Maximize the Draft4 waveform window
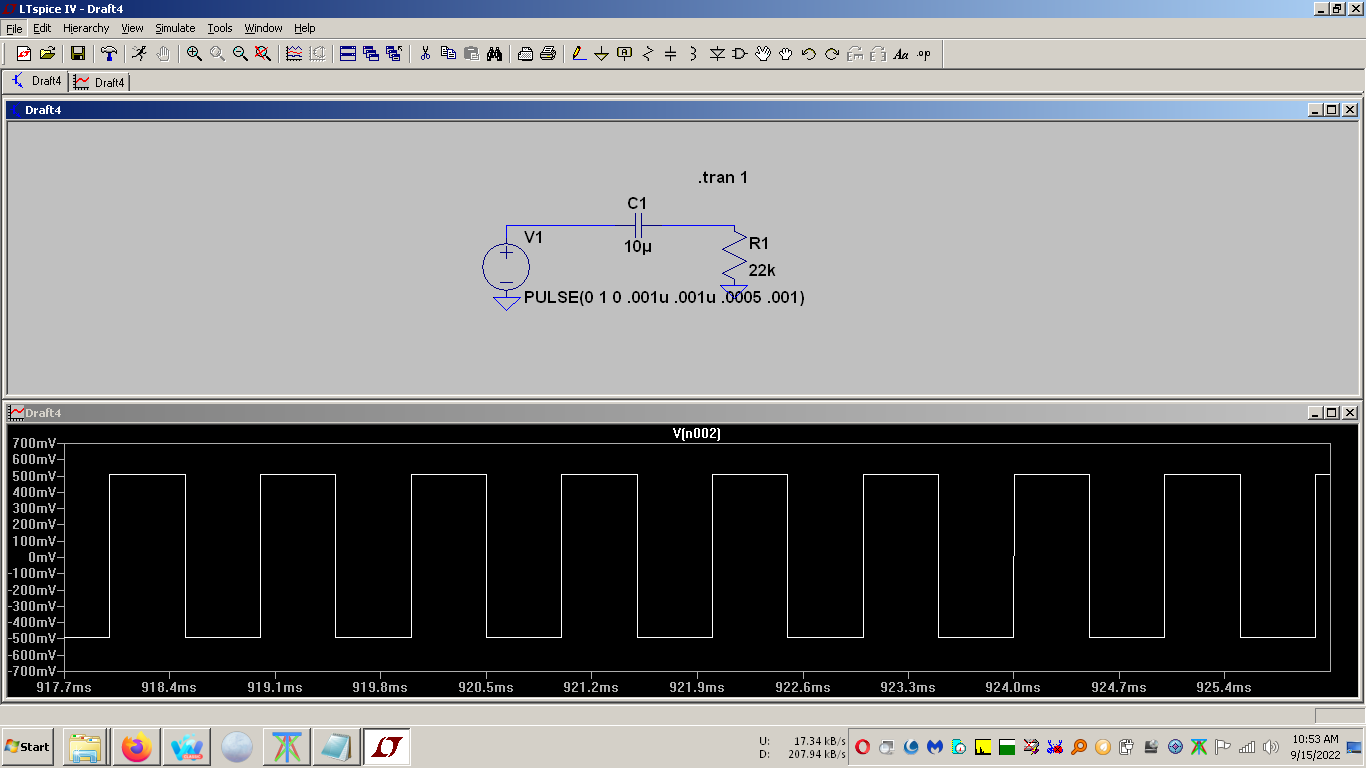Viewport: 1366px width, 768px height. coord(1331,412)
